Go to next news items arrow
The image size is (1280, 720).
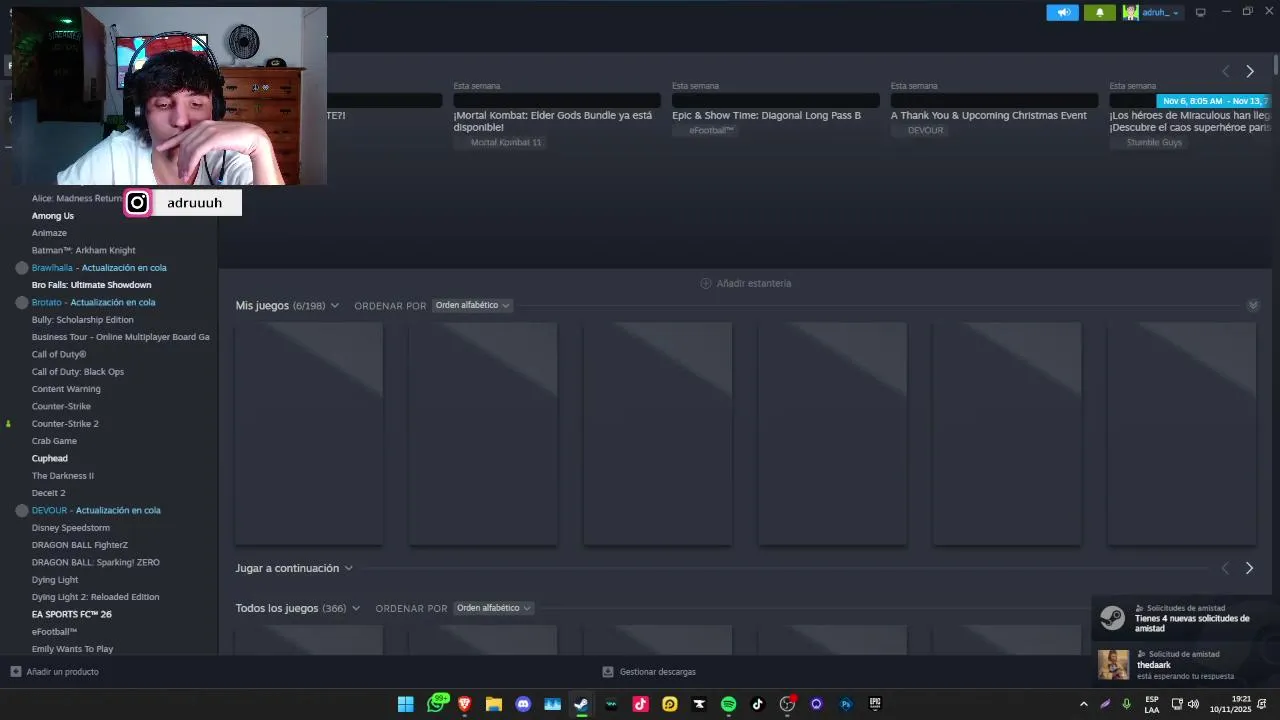click(1250, 71)
